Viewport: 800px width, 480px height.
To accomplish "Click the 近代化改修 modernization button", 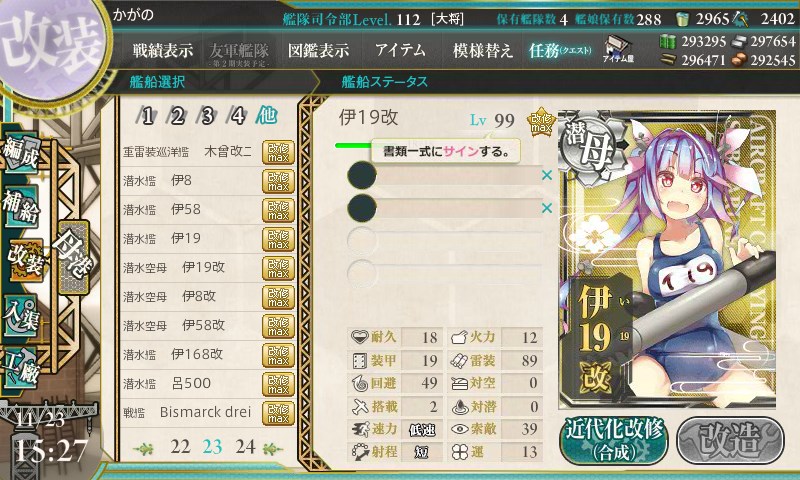I will (x=614, y=441).
